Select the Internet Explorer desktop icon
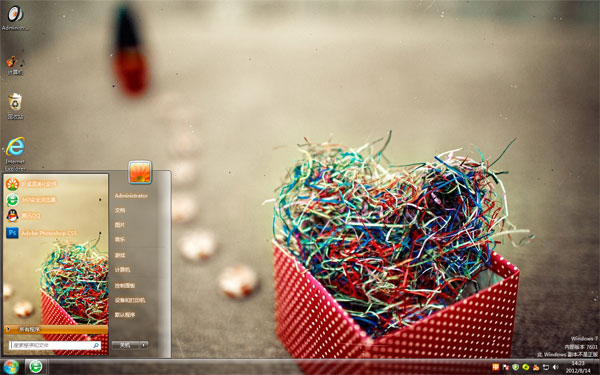 (x=15, y=154)
